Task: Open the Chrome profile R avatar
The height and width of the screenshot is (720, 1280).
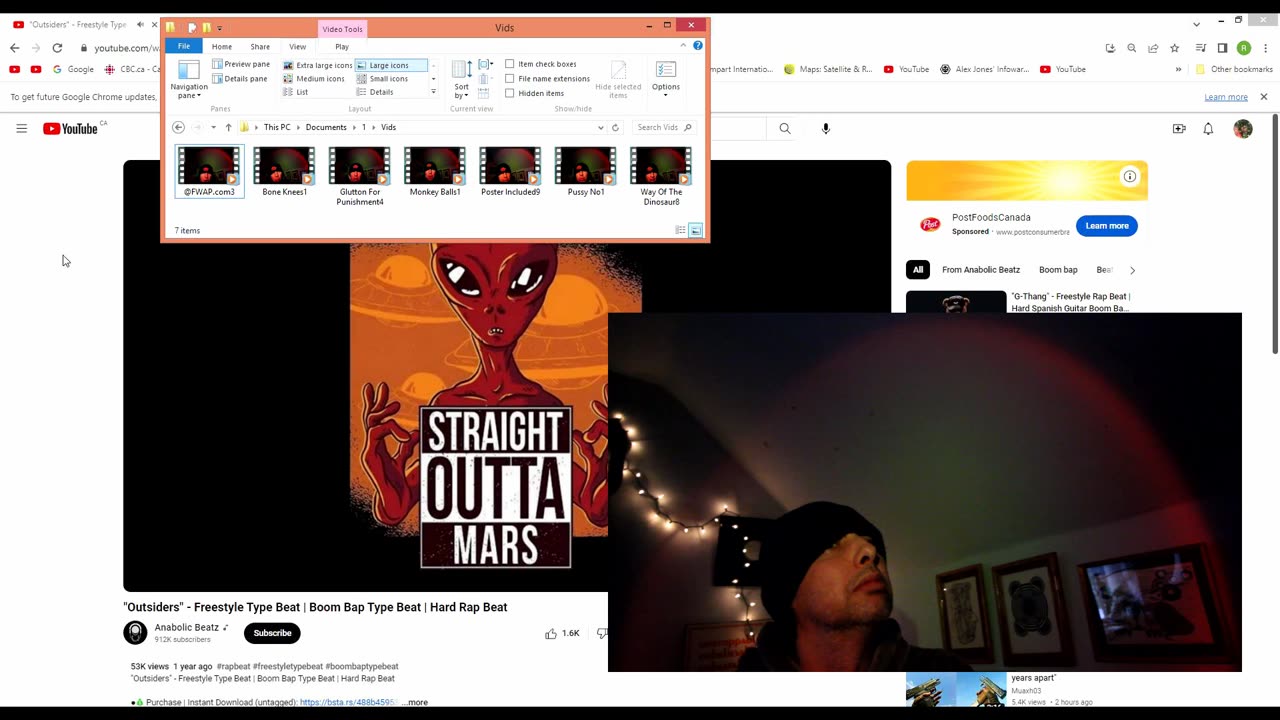Action: coord(1244,48)
